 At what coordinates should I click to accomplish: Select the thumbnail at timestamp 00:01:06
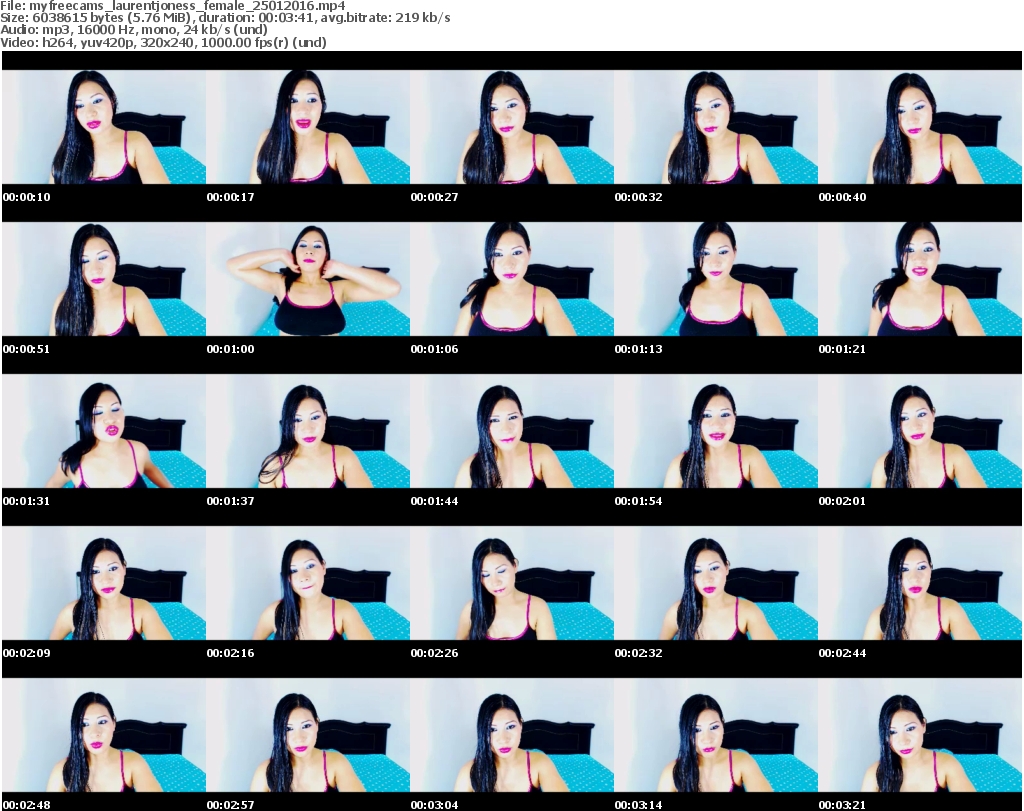[x=512, y=279]
